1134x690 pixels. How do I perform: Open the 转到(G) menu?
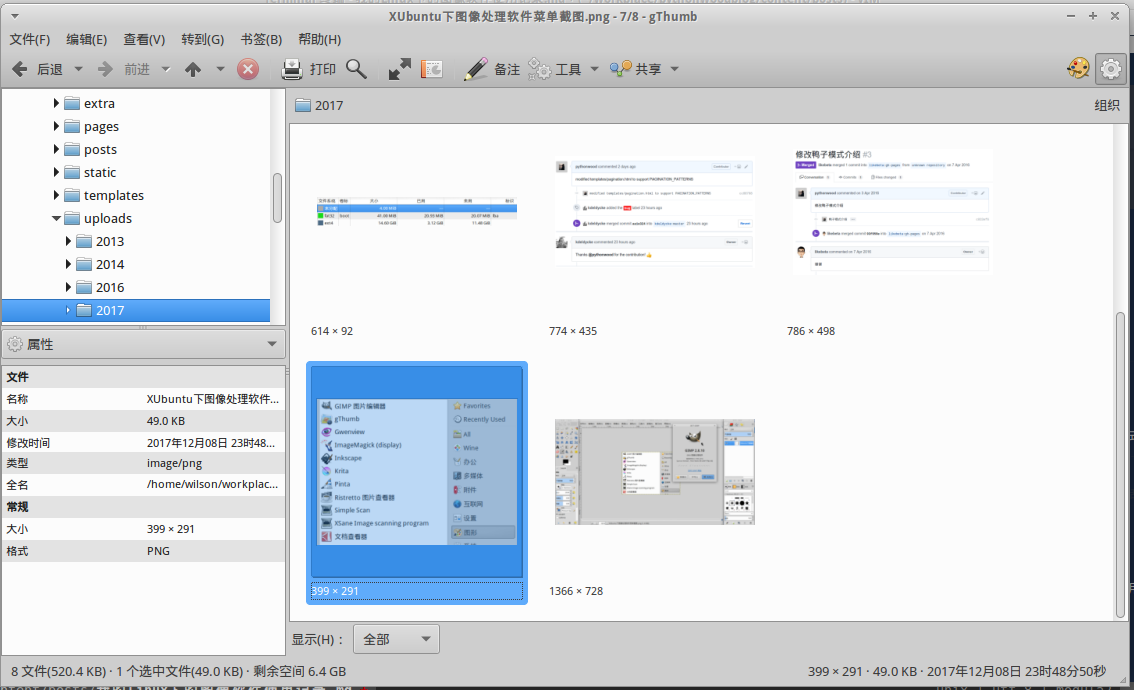(x=202, y=39)
